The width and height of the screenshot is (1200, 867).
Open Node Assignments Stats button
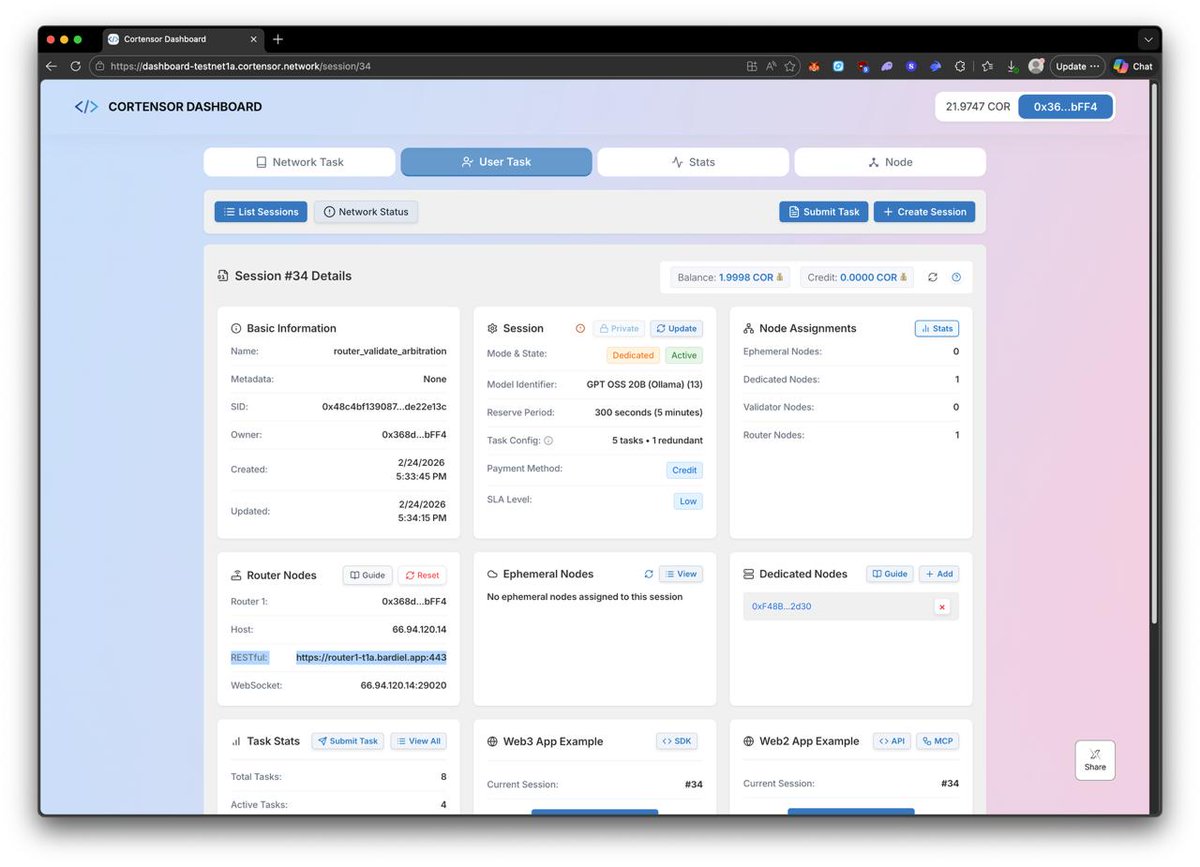pyautogui.click(x=937, y=328)
